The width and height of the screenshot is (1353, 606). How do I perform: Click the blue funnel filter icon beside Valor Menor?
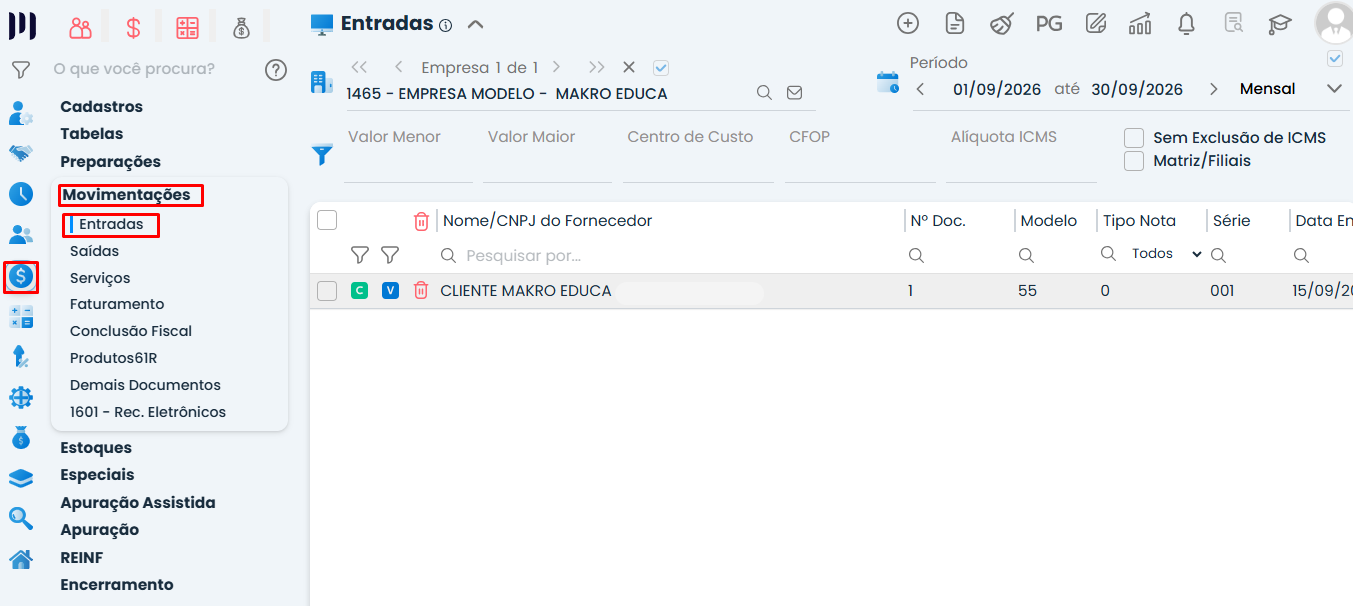[x=322, y=154]
